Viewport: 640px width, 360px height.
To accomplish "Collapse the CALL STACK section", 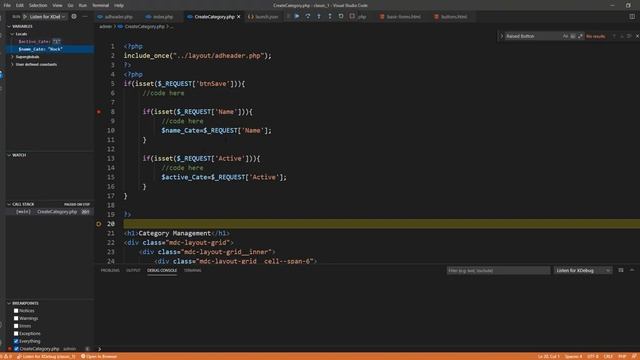I will (x=9, y=204).
